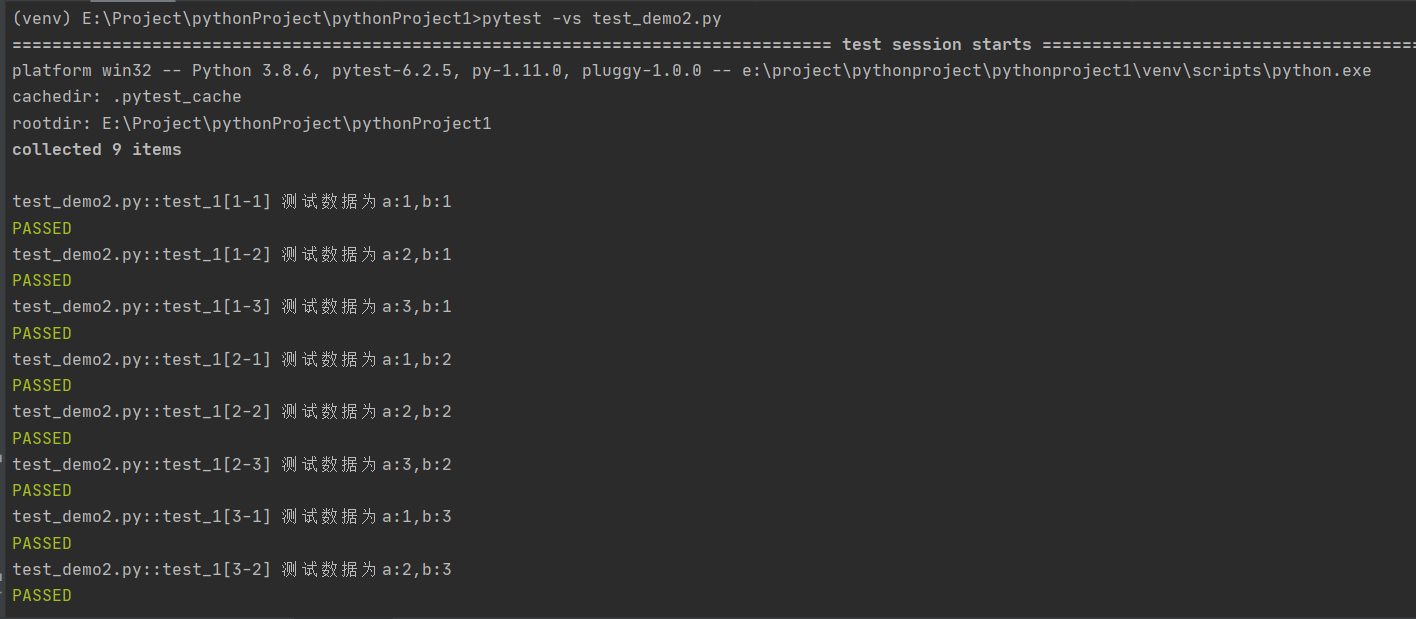The height and width of the screenshot is (619, 1416).
Task: Select the test_1[1-3] test result line
Action: 232,306
